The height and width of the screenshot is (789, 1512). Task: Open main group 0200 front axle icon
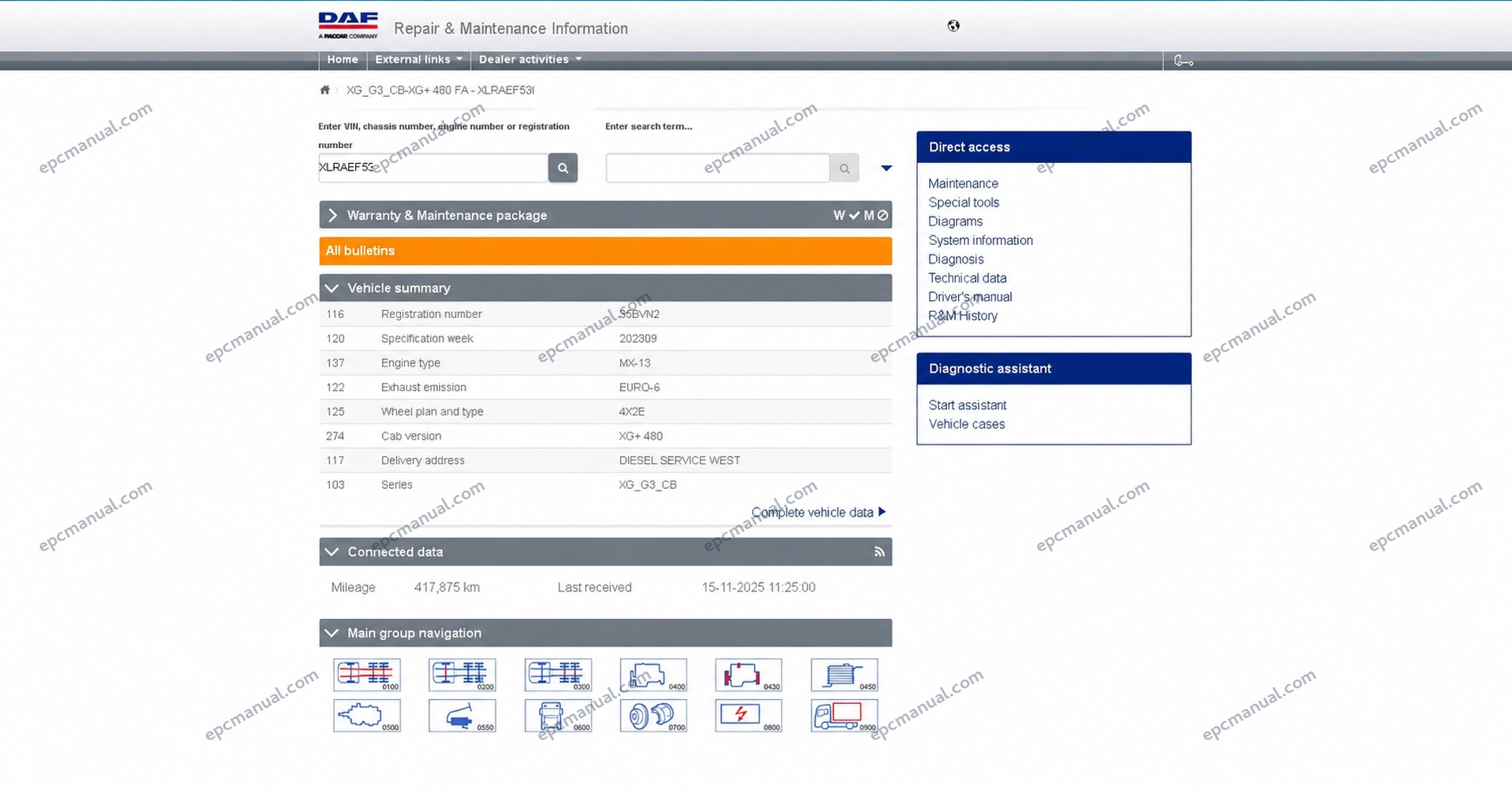[463, 675]
